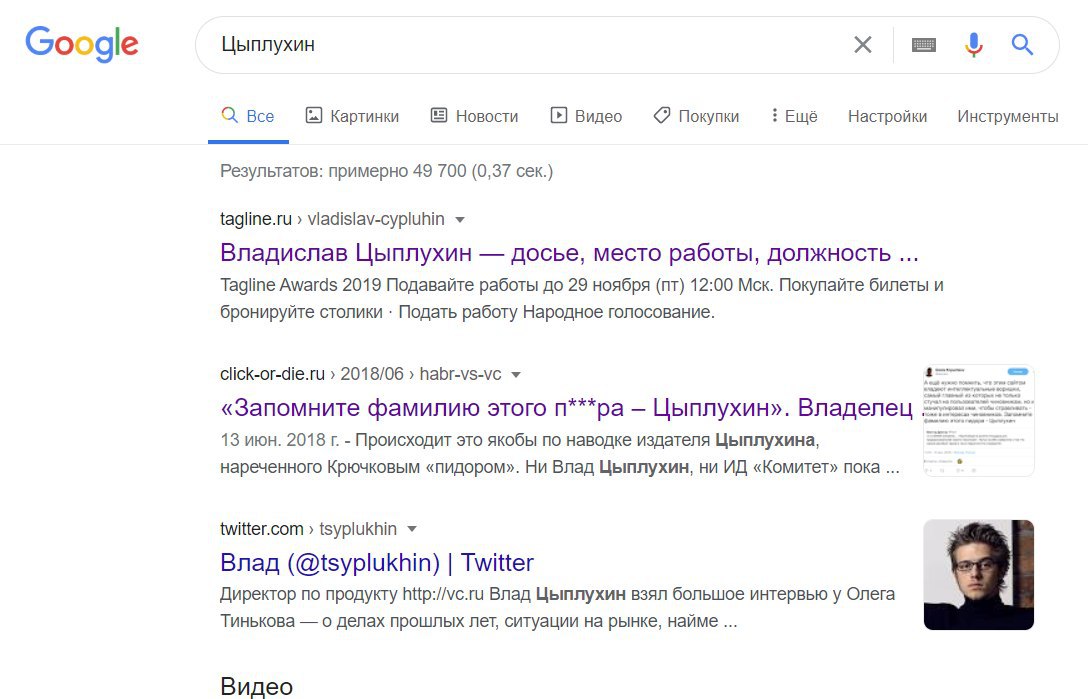Clear the search query with X
Viewport: 1088px width, 699px height.
pos(862,45)
